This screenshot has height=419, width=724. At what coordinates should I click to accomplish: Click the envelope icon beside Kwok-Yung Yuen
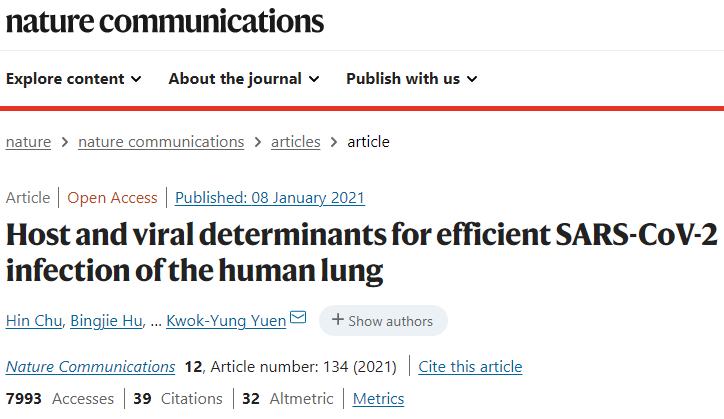pos(298,317)
